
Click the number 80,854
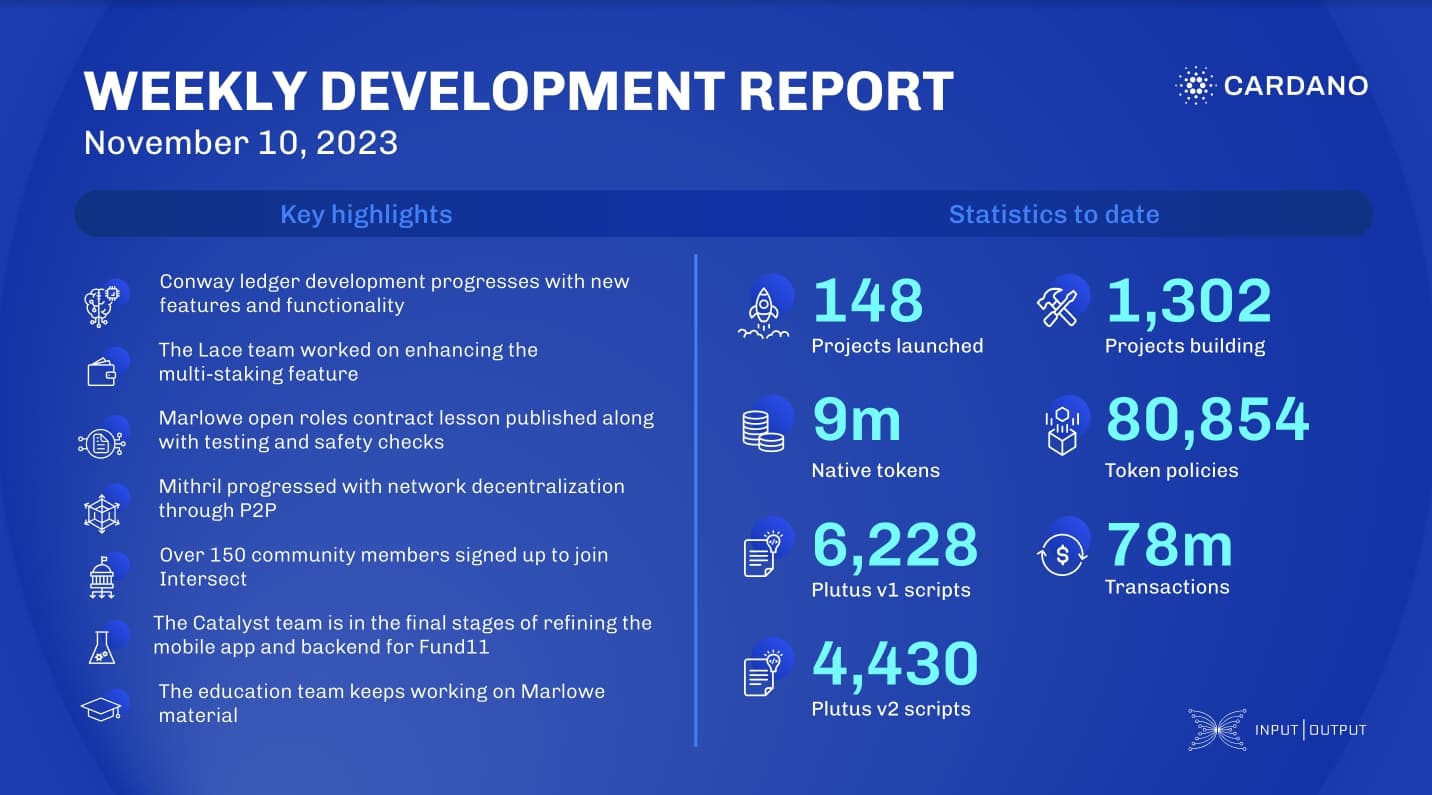pos(1207,420)
